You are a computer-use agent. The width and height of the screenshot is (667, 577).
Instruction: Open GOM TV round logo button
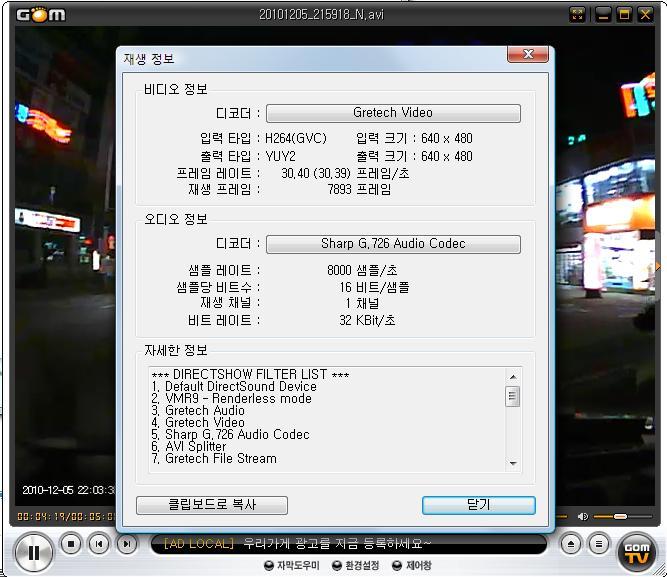point(637,552)
